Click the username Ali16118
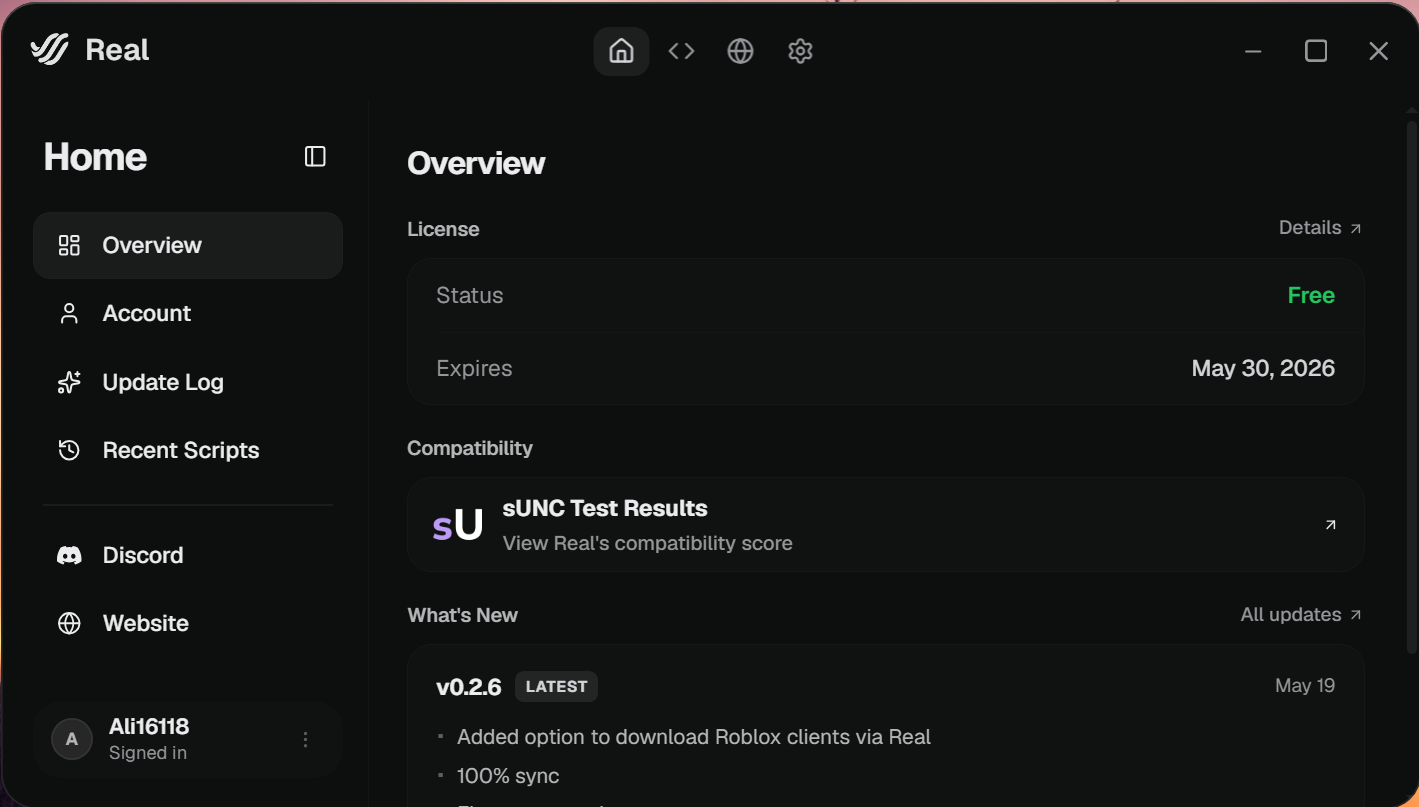The width and height of the screenshot is (1419, 807). point(149,727)
